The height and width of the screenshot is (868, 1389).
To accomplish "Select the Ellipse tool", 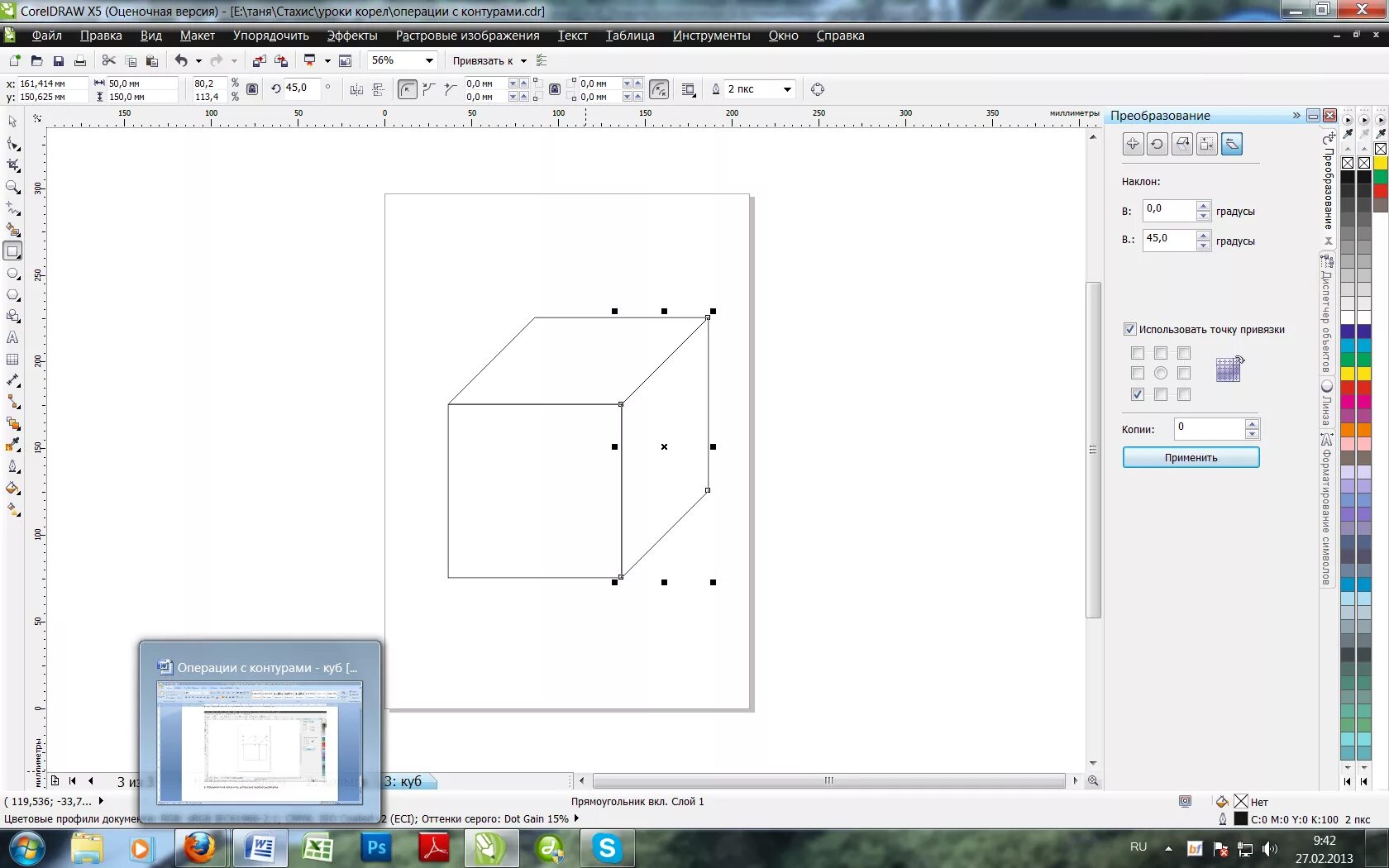I will pos(12,273).
